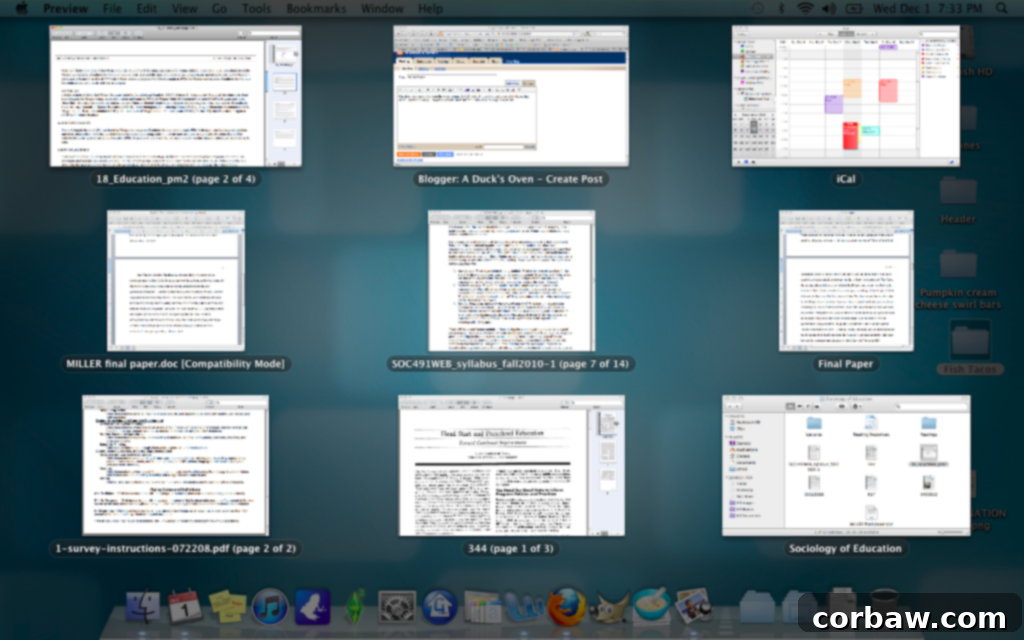Open Microsoft Word from the Dock
The width and height of the screenshot is (1024, 640).
pos(524,607)
